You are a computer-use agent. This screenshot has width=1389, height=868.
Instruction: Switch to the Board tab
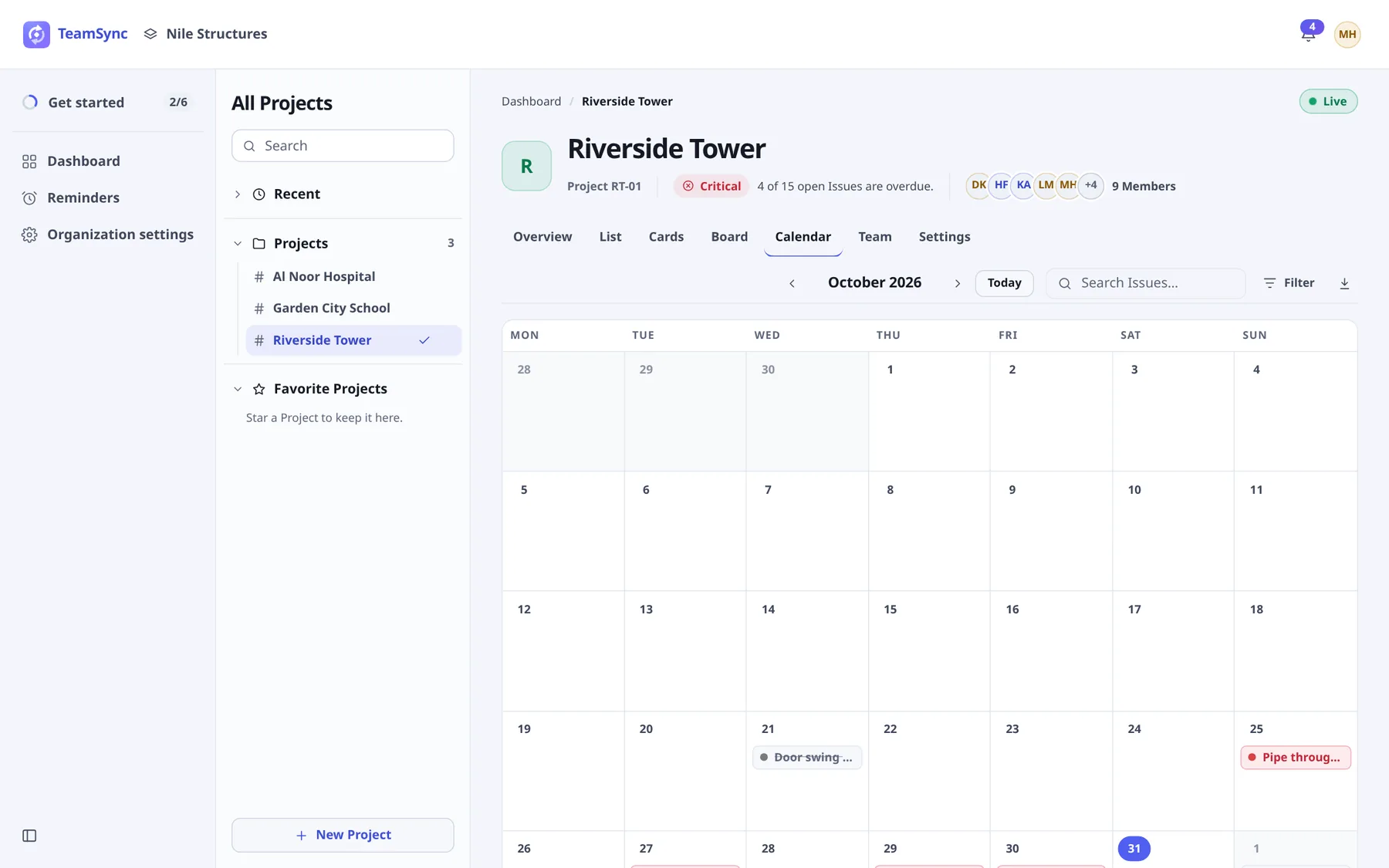click(x=729, y=237)
